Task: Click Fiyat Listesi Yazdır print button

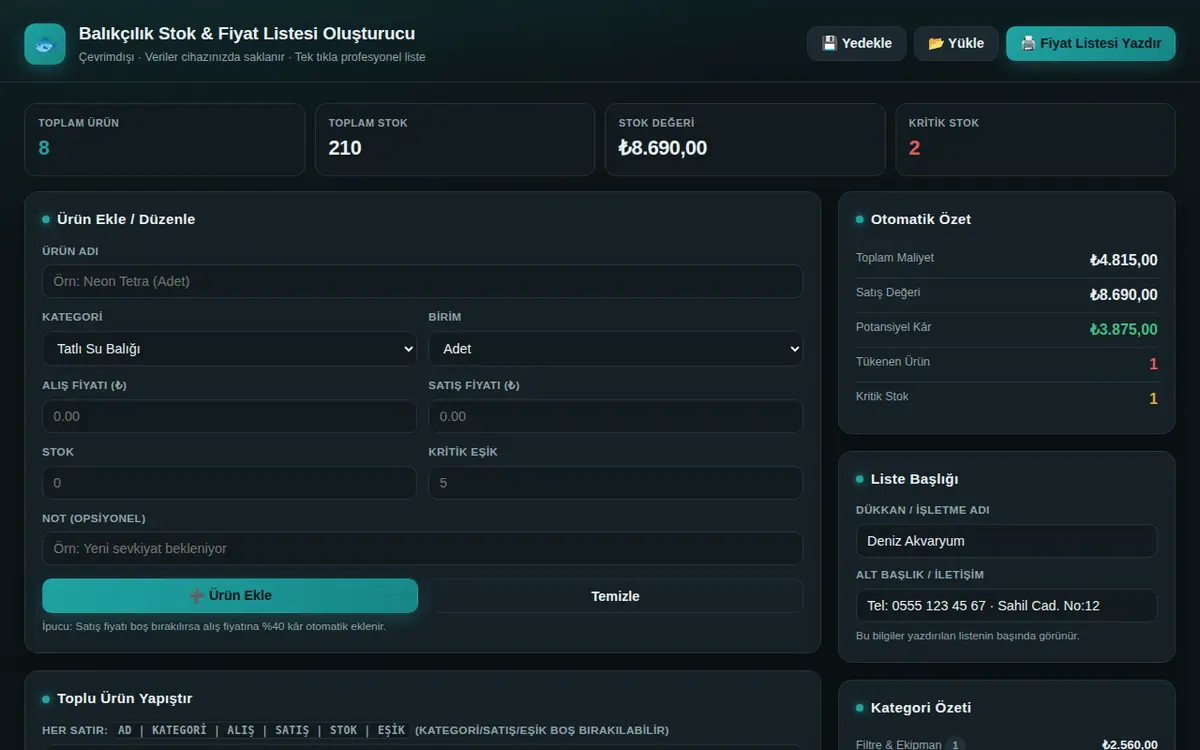Action: [1091, 43]
